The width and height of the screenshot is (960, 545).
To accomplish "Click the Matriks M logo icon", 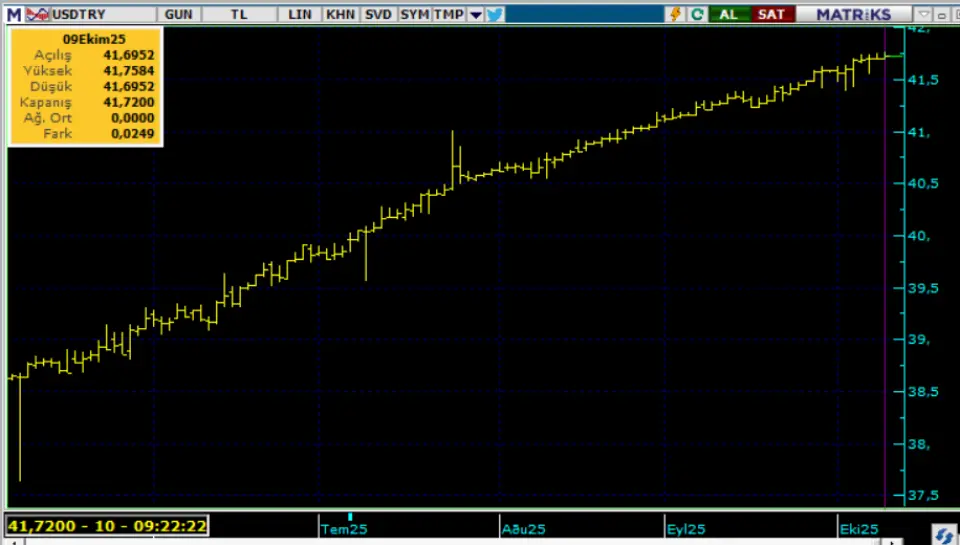I will (x=13, y=14).
